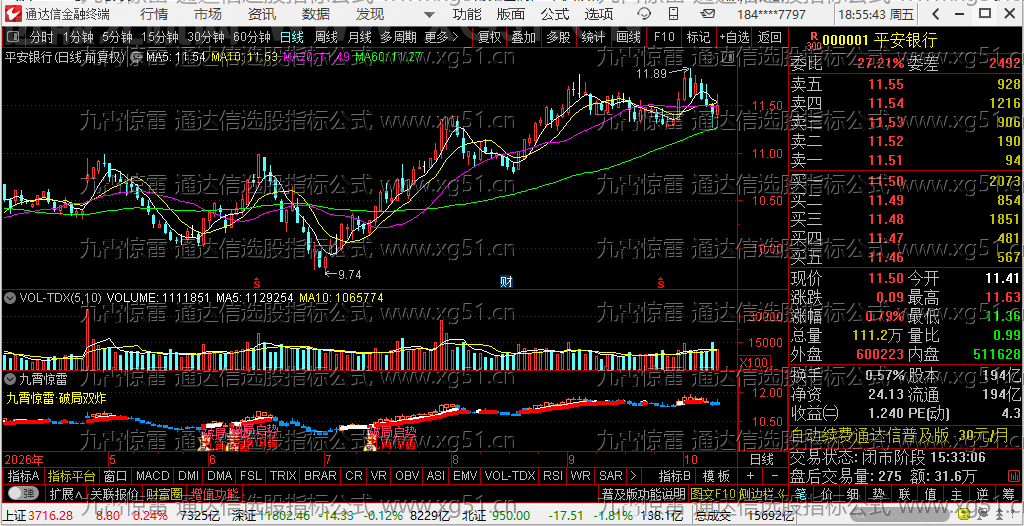Toggle the 弹 popup switch

point(22,493)
